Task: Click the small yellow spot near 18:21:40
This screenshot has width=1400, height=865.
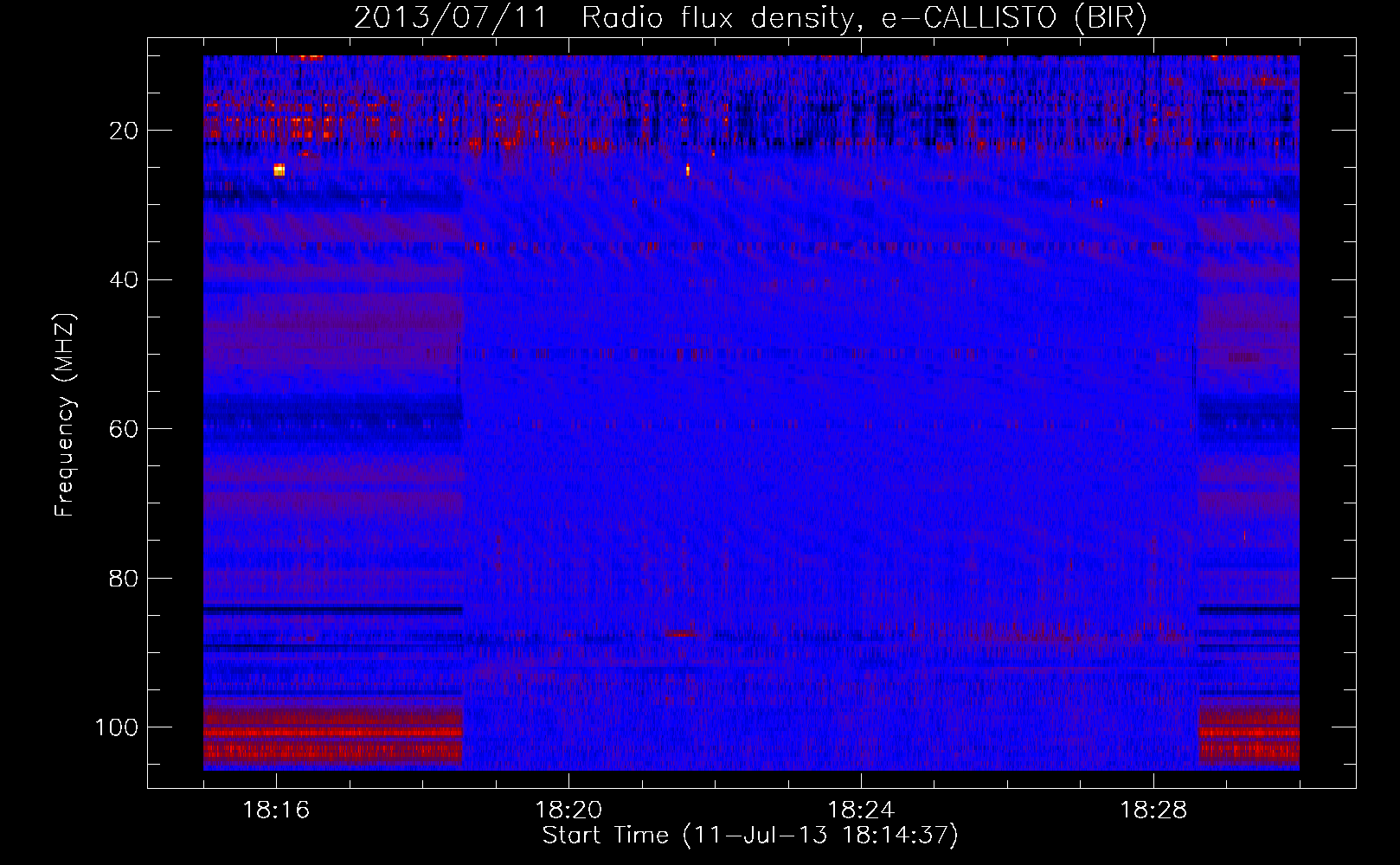Action: (x=688, y=170)
